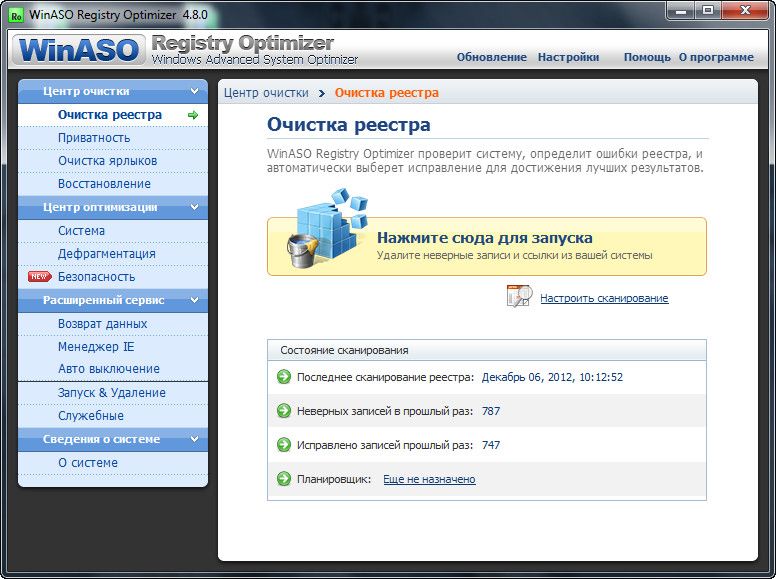Click green arrow icon beside Планировщик
This screenshot has height=579, width=776.
point(284,479)
